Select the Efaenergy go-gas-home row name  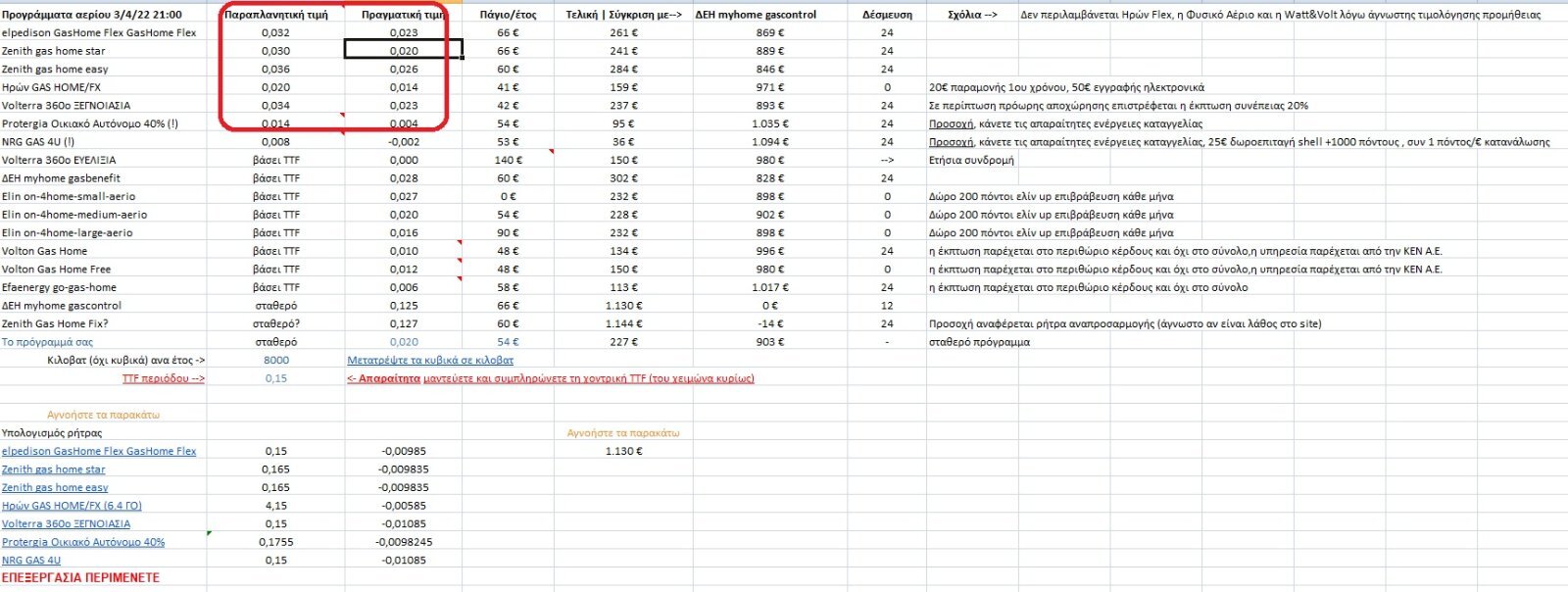point(59,287)
